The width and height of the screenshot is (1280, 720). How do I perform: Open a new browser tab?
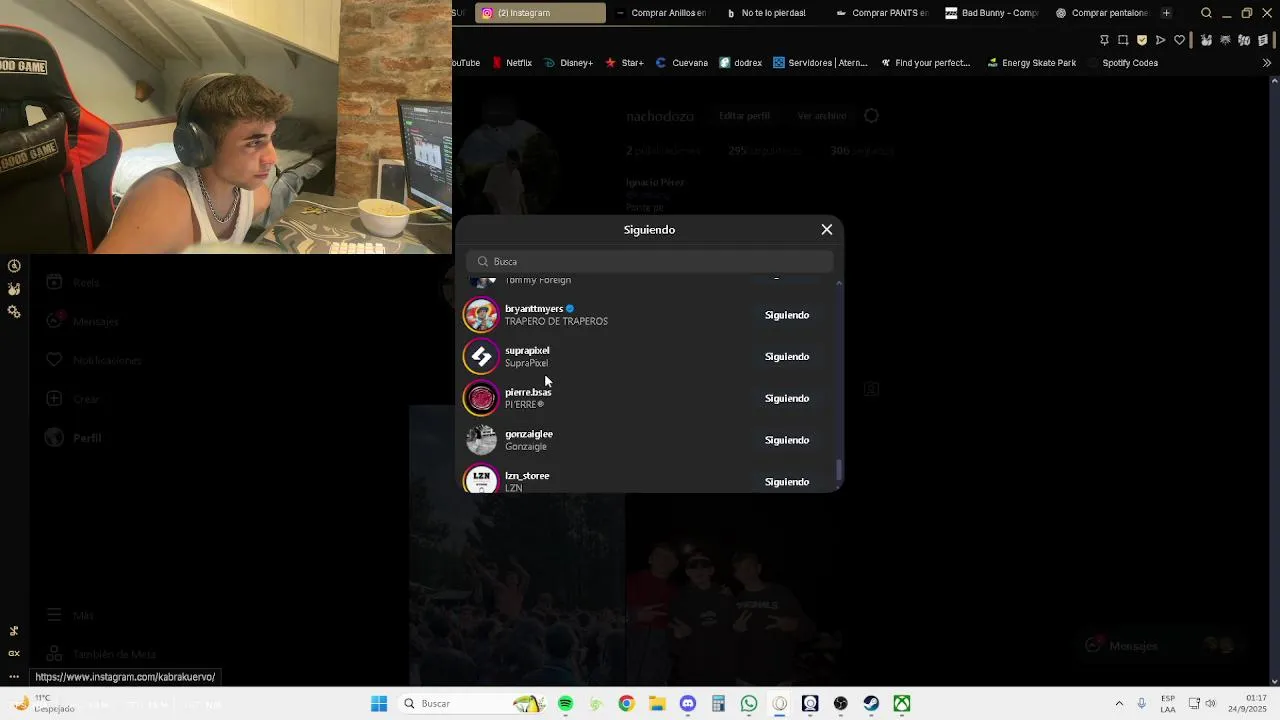pos(1166,13)
